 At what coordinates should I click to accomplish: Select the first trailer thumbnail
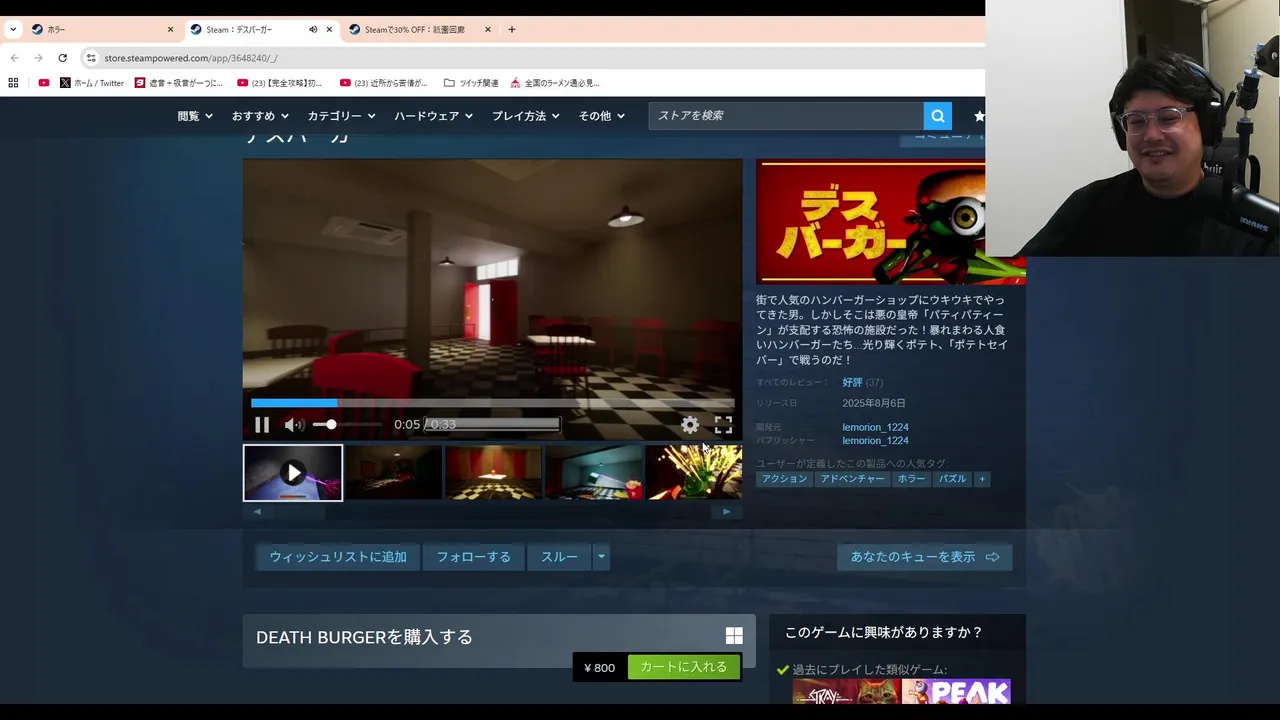pos(293,473)
